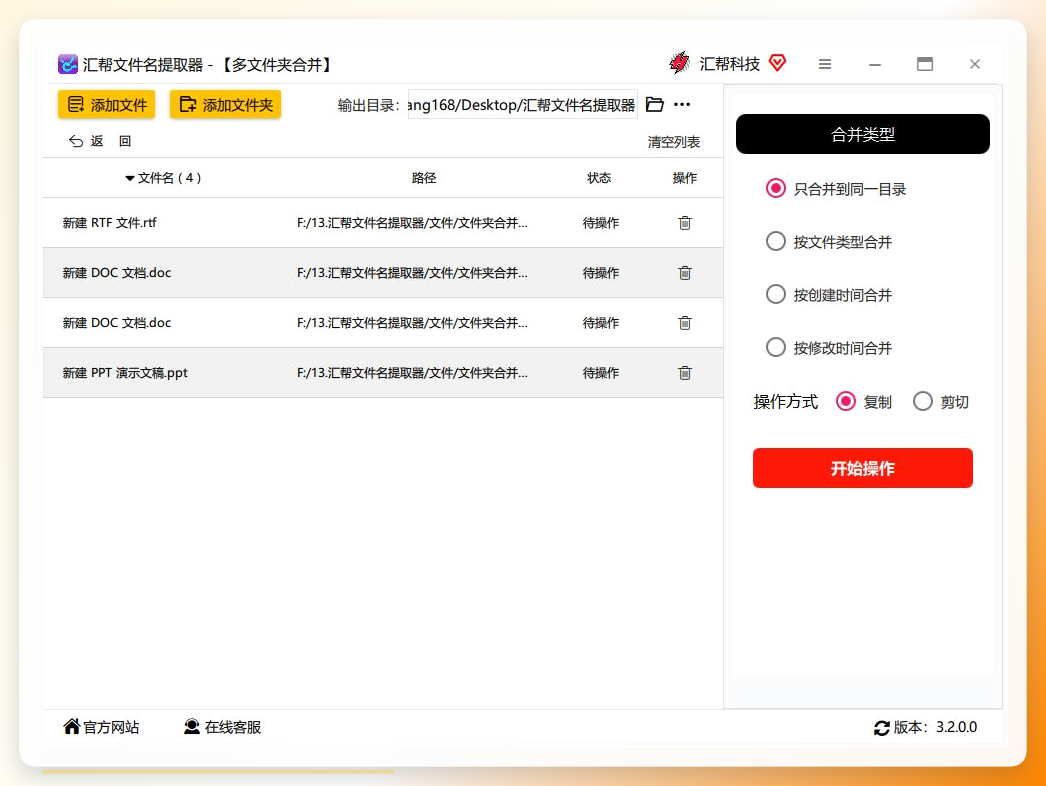The image size is (1046, 786).
Task: Click the 版本: 3.2.0.0 text
Action: tap(935, 727)
